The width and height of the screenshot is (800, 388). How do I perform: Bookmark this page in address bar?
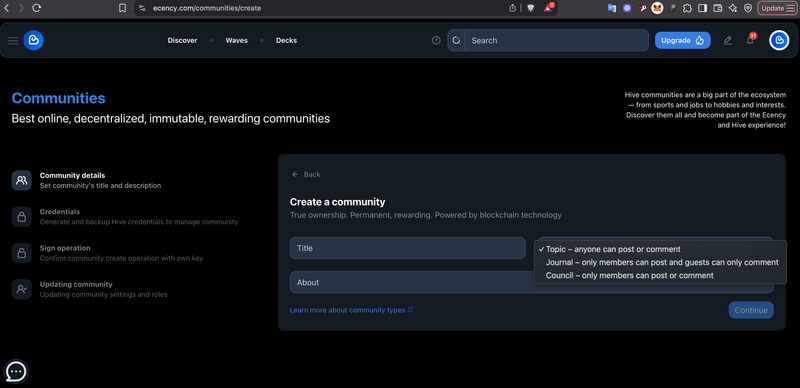coord(122,8)
